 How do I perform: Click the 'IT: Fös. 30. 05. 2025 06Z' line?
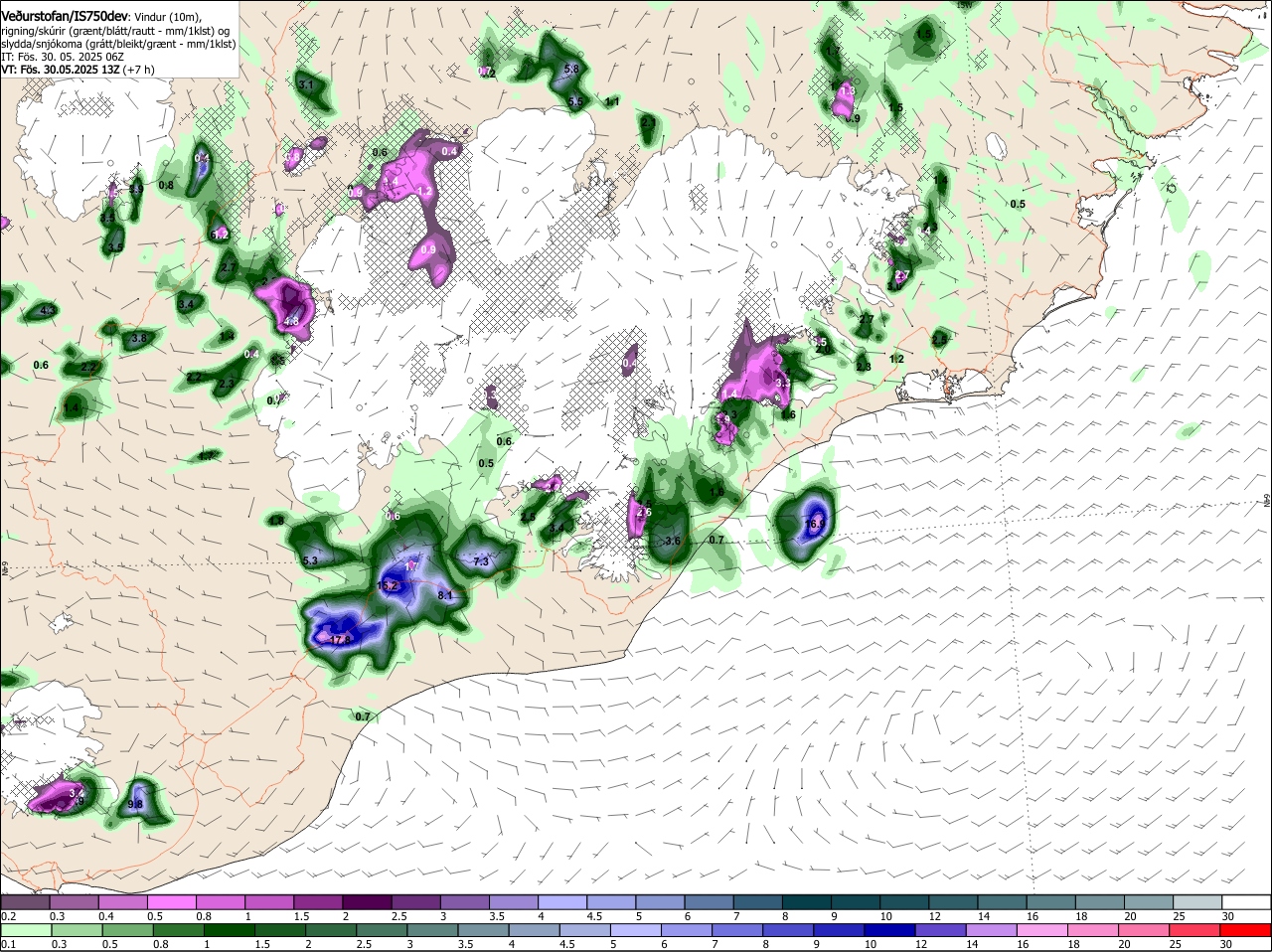[x=63, y=57]
